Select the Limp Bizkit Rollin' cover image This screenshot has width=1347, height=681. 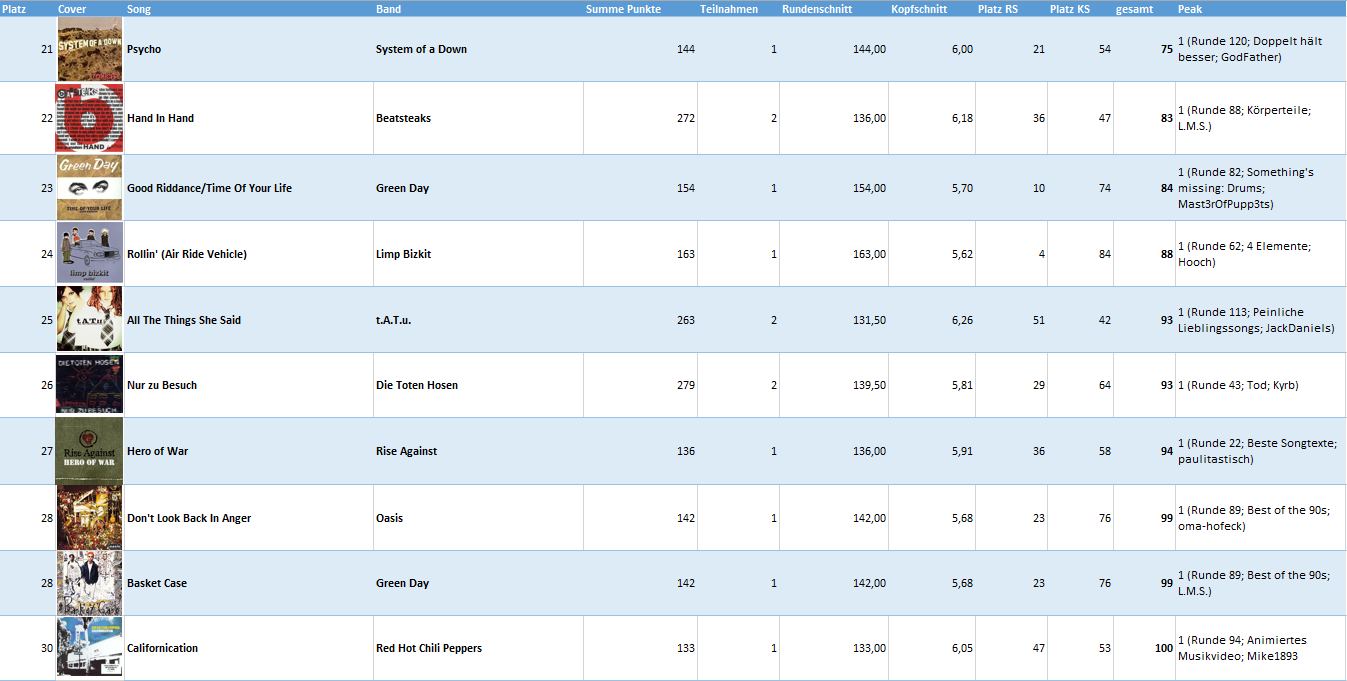click(90, 253)
